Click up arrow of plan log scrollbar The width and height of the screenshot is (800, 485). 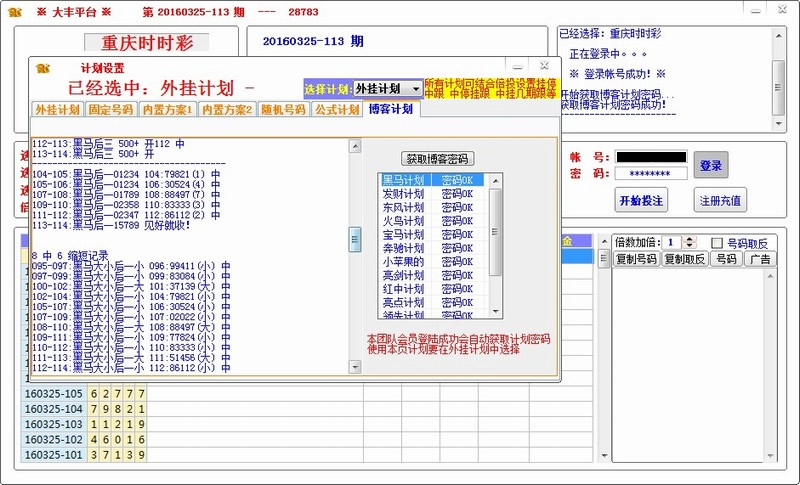(x=355, y=146)
